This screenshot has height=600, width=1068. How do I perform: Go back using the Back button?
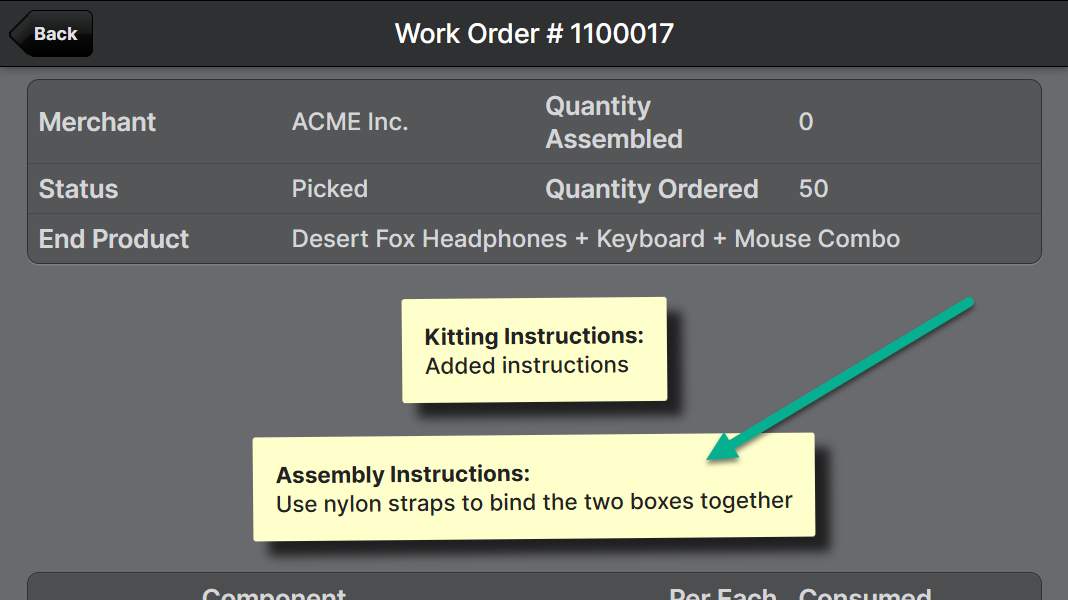(x=53, y=34)
